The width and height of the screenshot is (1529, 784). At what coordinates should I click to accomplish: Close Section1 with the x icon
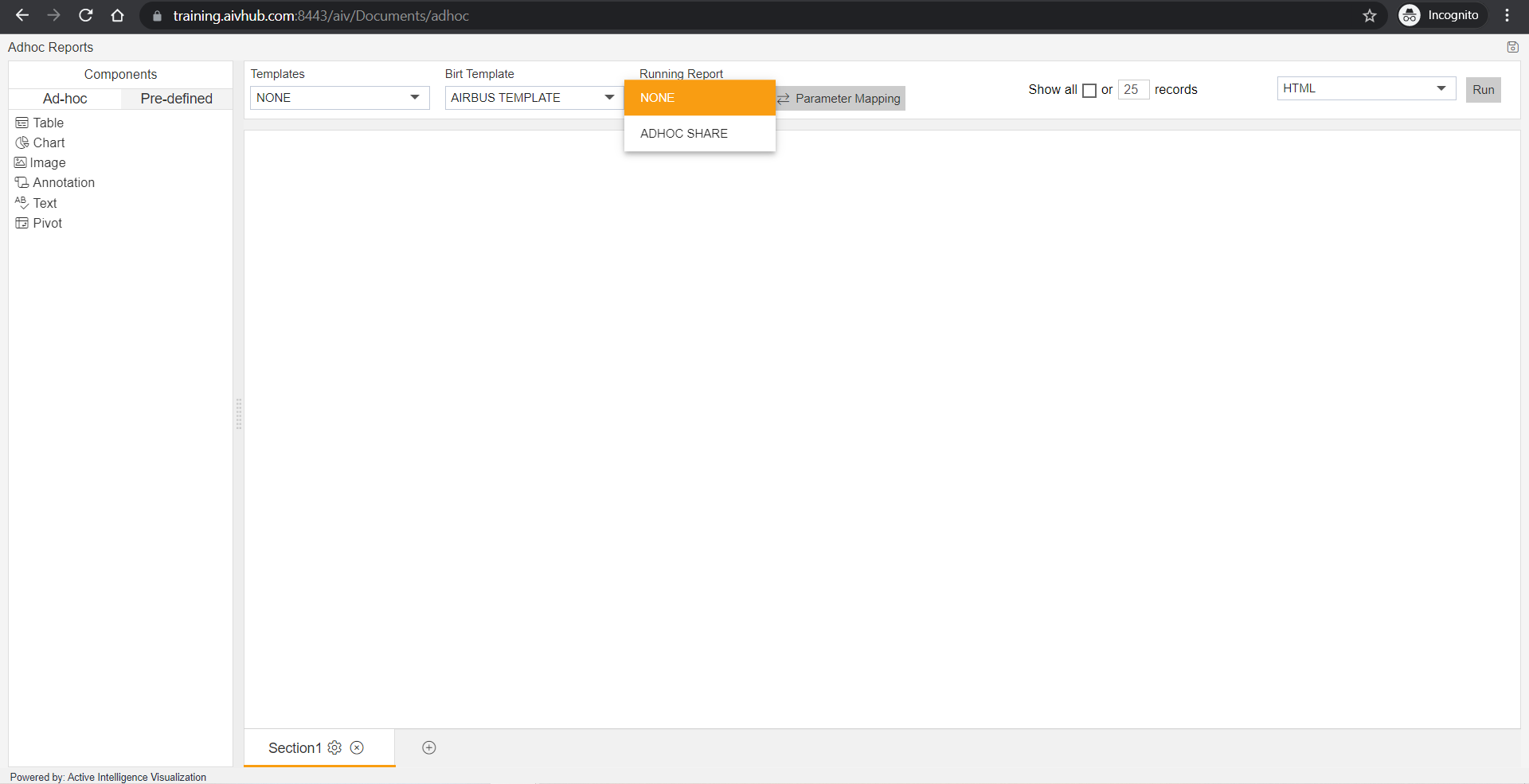click(357, 747)
